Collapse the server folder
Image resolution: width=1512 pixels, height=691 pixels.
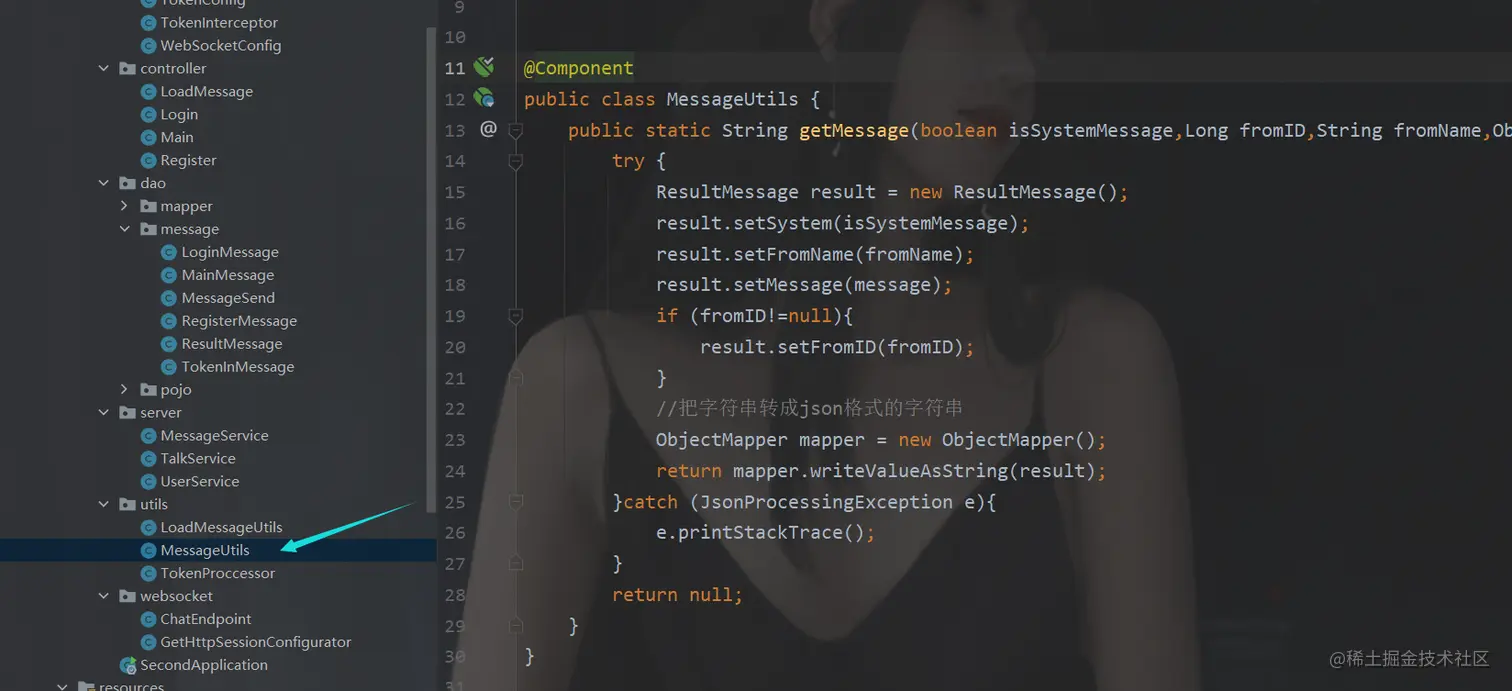(x=104, y=412)
